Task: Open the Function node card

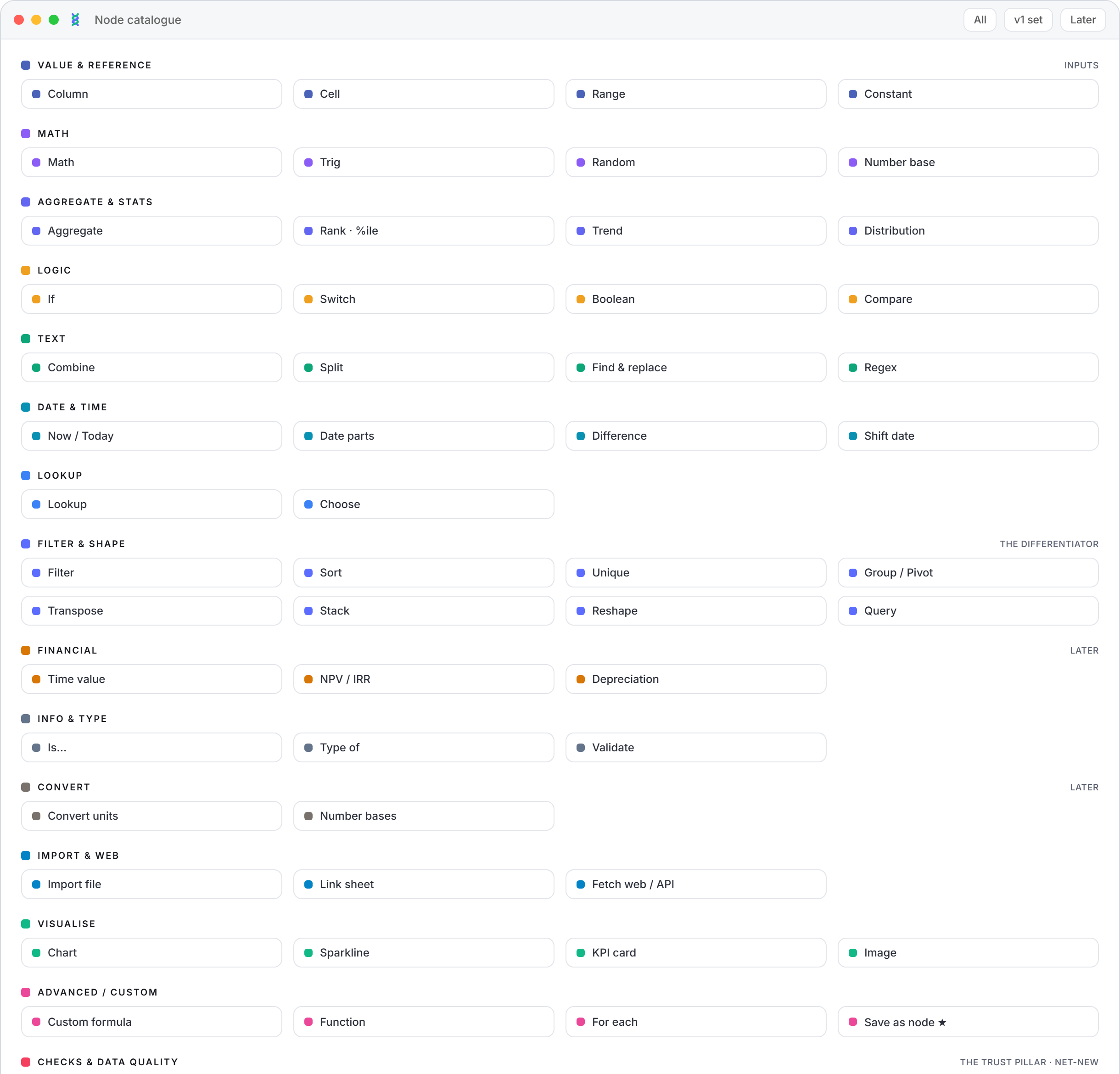Action: 423,1021
